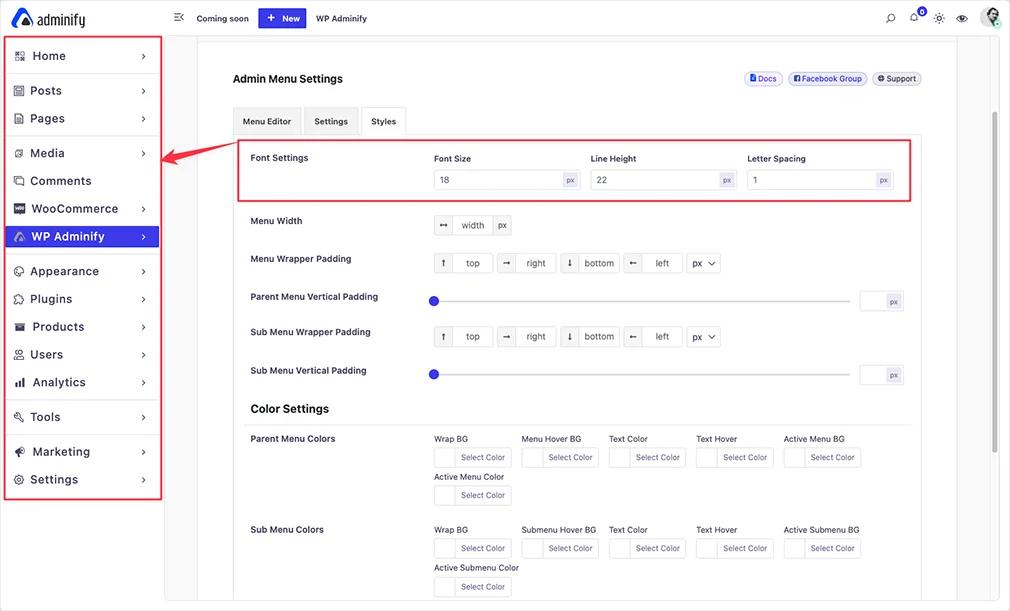Expand the Media submenu chevron
Viewport: 1010px width, 611px height.
pyautogui.click(x=144, y=153)
